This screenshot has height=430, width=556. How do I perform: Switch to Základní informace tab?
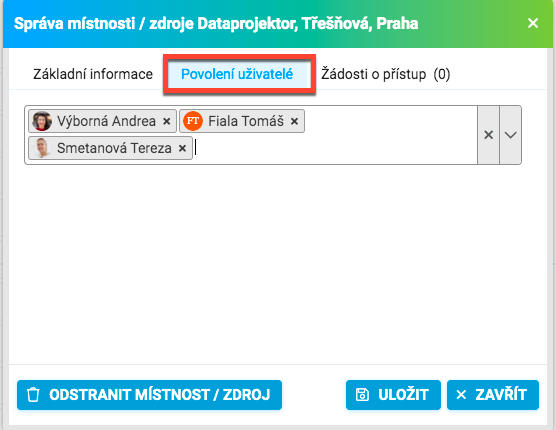[x=93, y=74]
